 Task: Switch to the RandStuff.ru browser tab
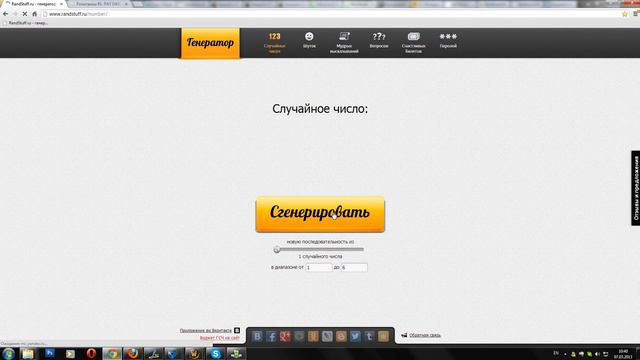tap(33, 4)
